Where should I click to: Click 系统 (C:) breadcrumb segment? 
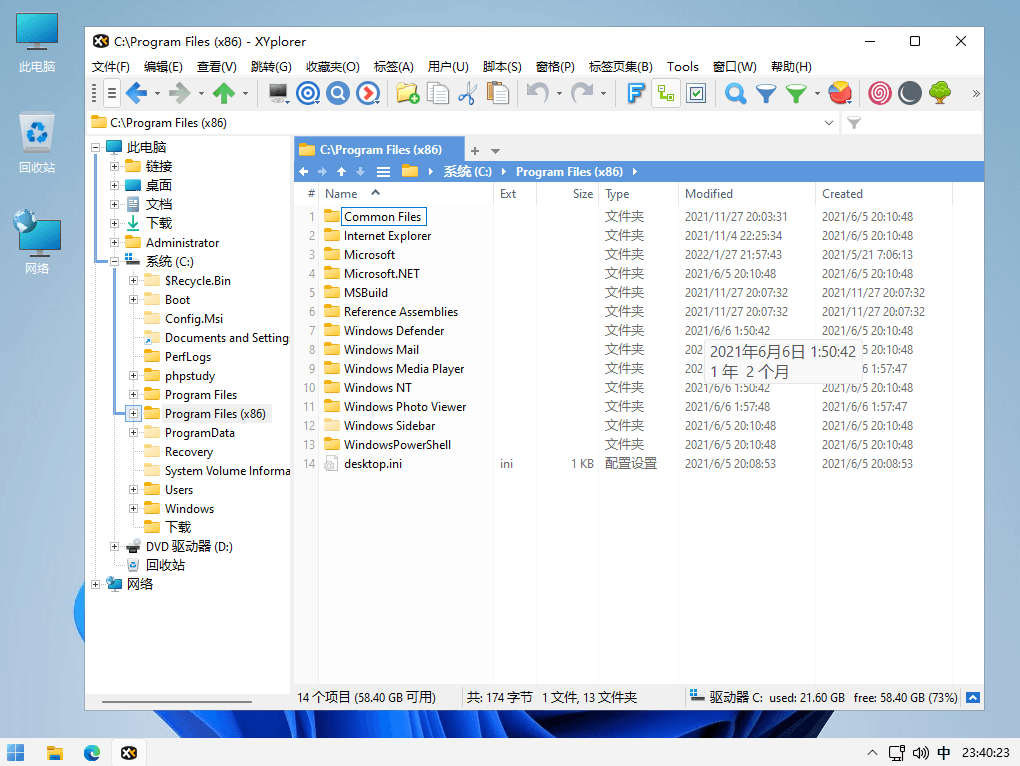[x=467, y=172]
